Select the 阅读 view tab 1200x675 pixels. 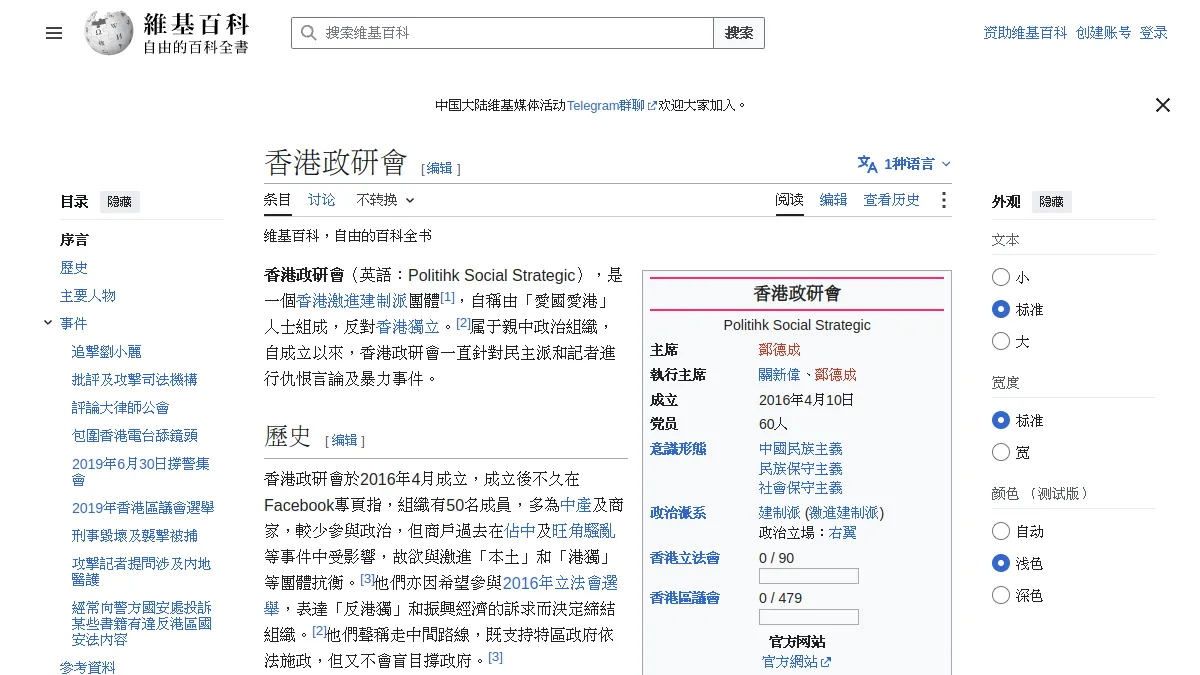tap(790, 200)
